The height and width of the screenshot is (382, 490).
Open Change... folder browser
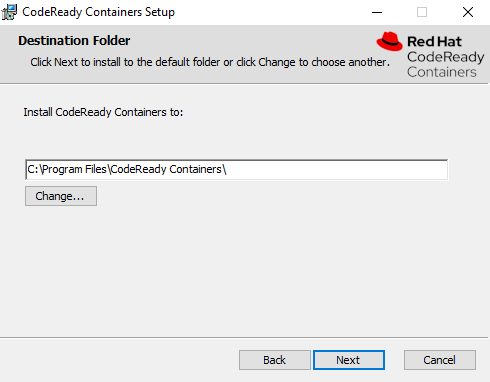click(61, 196)
